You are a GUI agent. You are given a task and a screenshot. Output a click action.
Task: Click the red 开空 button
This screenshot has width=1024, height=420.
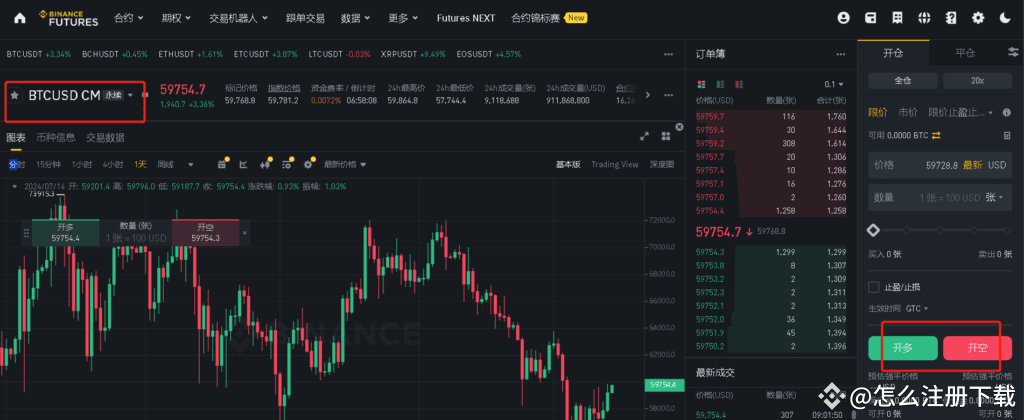(x=977, y=348)
